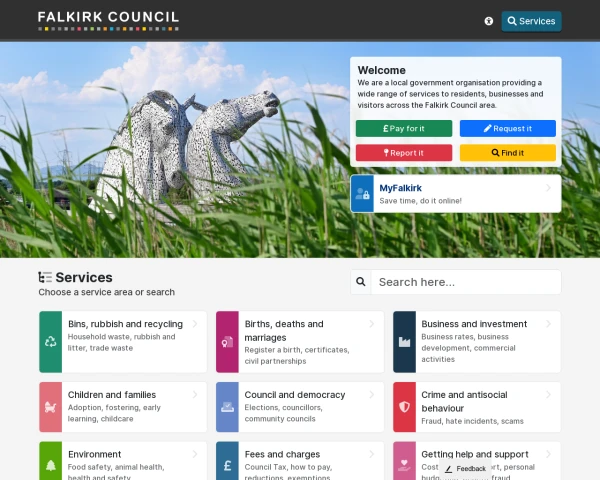Click the factory icon for Business and investment
The image size is (600, 480).
pyautogui.click(x=404, y=342)
